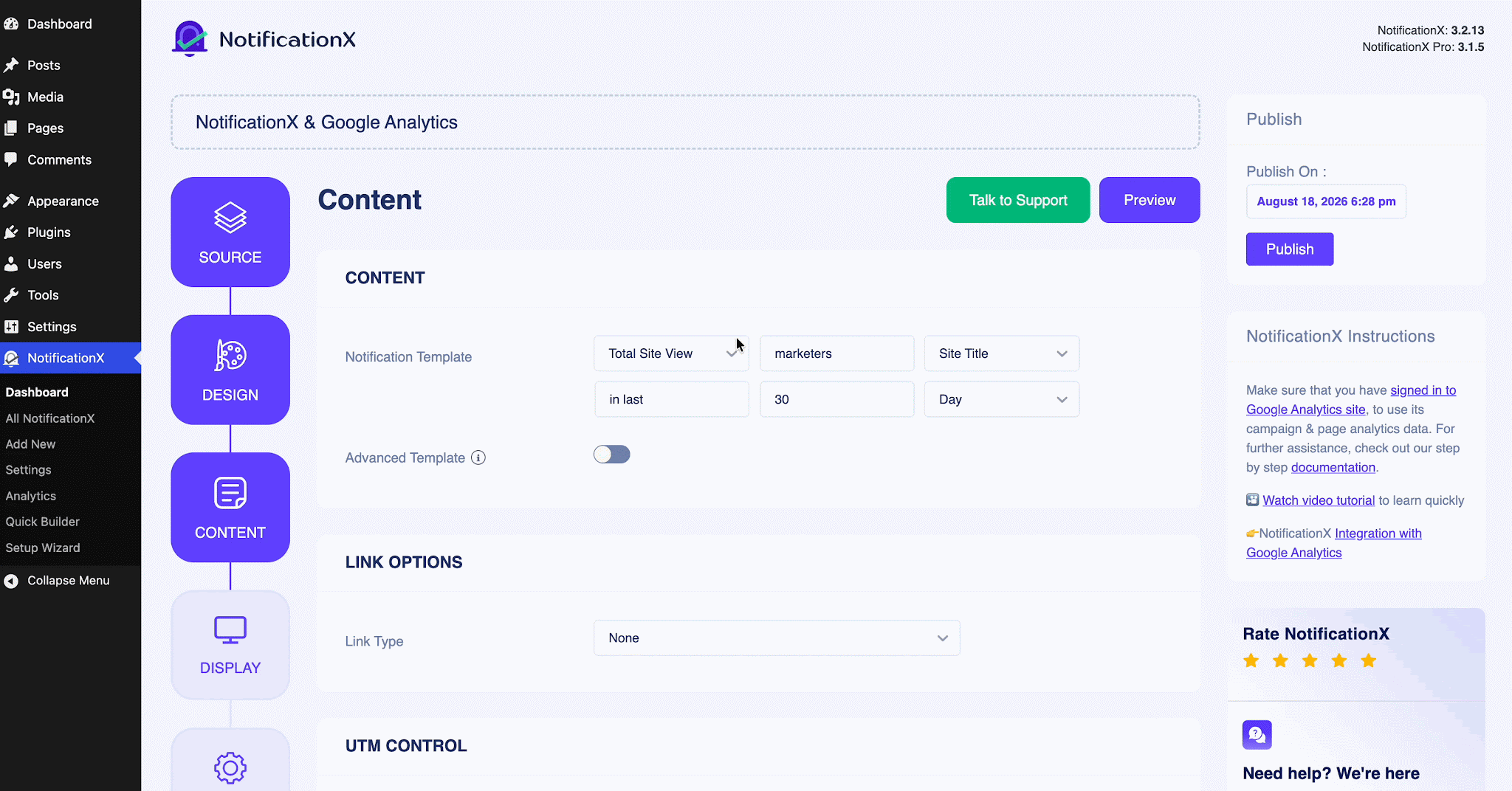Image resolution: width=1512 pixels, height=791 pixels.
Task: Follow the Watch video tutorial link
Action: tap(1319, 500)
